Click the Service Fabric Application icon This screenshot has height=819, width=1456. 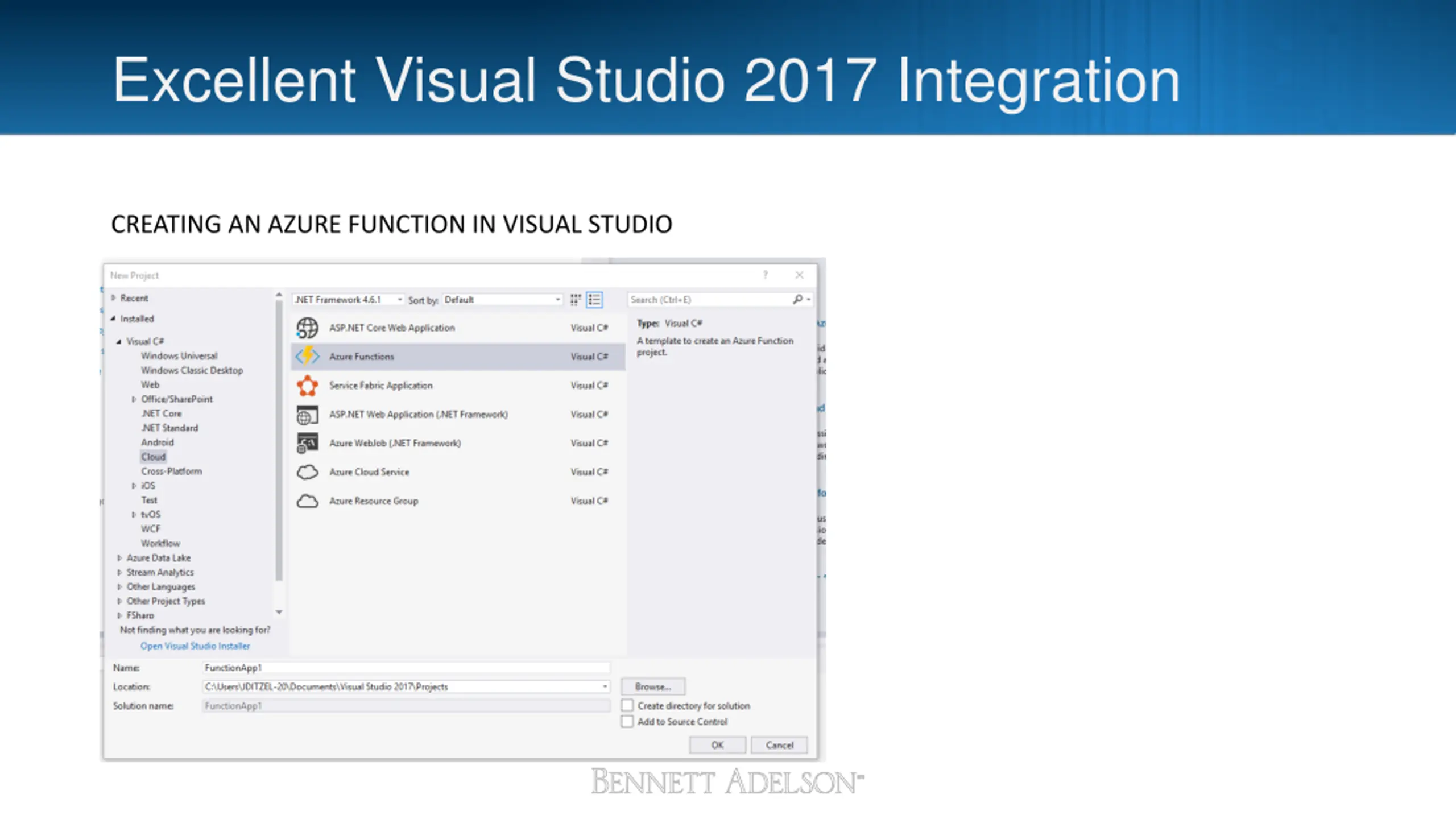pos(307,386)
